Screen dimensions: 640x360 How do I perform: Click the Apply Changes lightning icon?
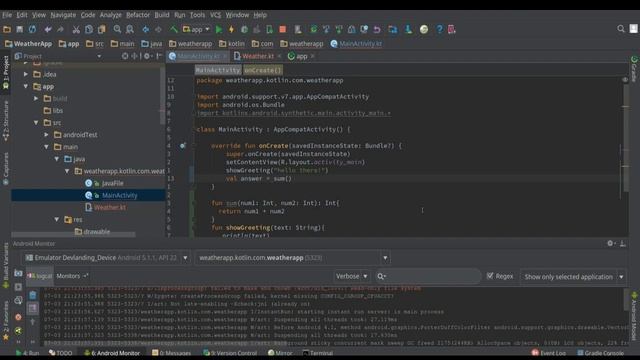pyautogui.click(x=231, y=29)
